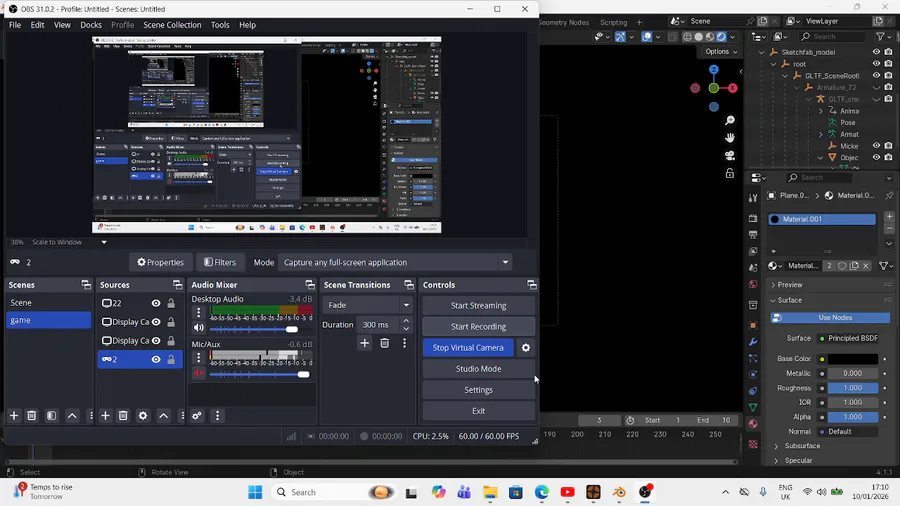Pop out the Controls dock icon
Viewport: 900px width, 506px height.
pos(532,285)
